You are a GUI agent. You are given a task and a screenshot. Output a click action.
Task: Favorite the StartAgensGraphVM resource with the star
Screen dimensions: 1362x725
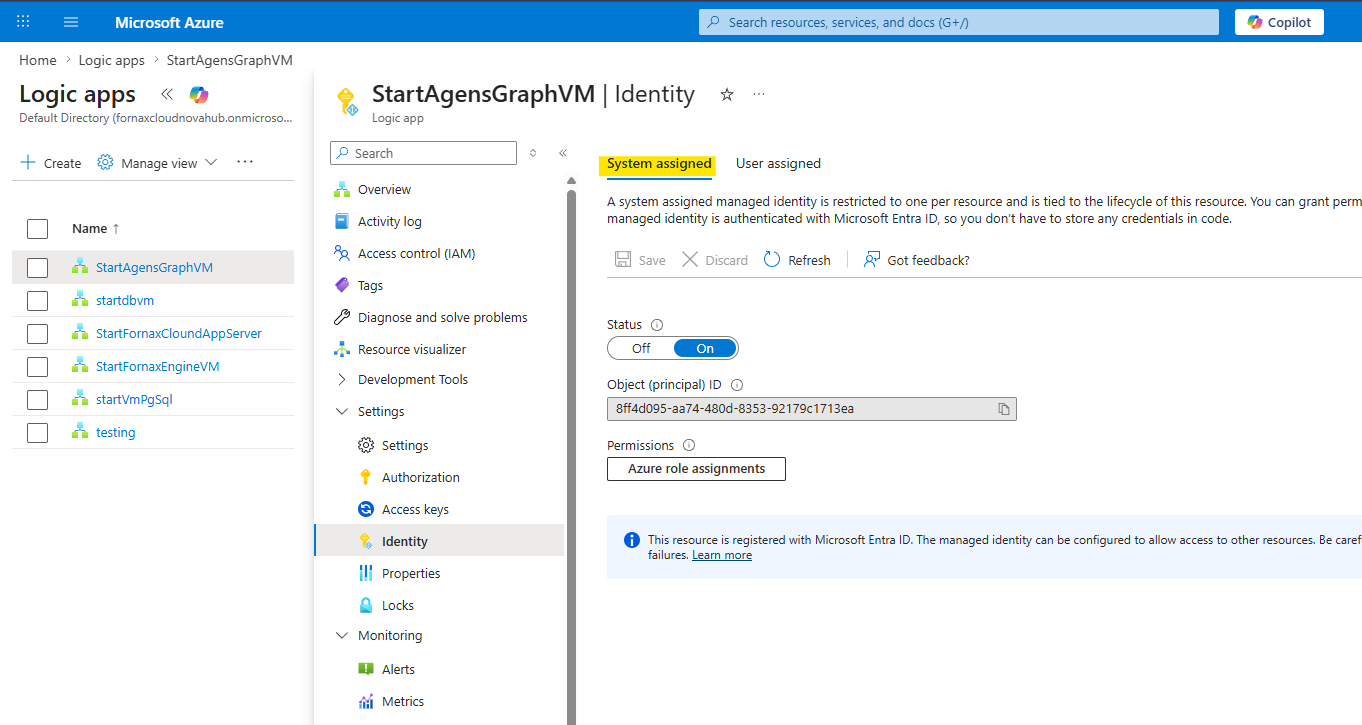(727, 94)
